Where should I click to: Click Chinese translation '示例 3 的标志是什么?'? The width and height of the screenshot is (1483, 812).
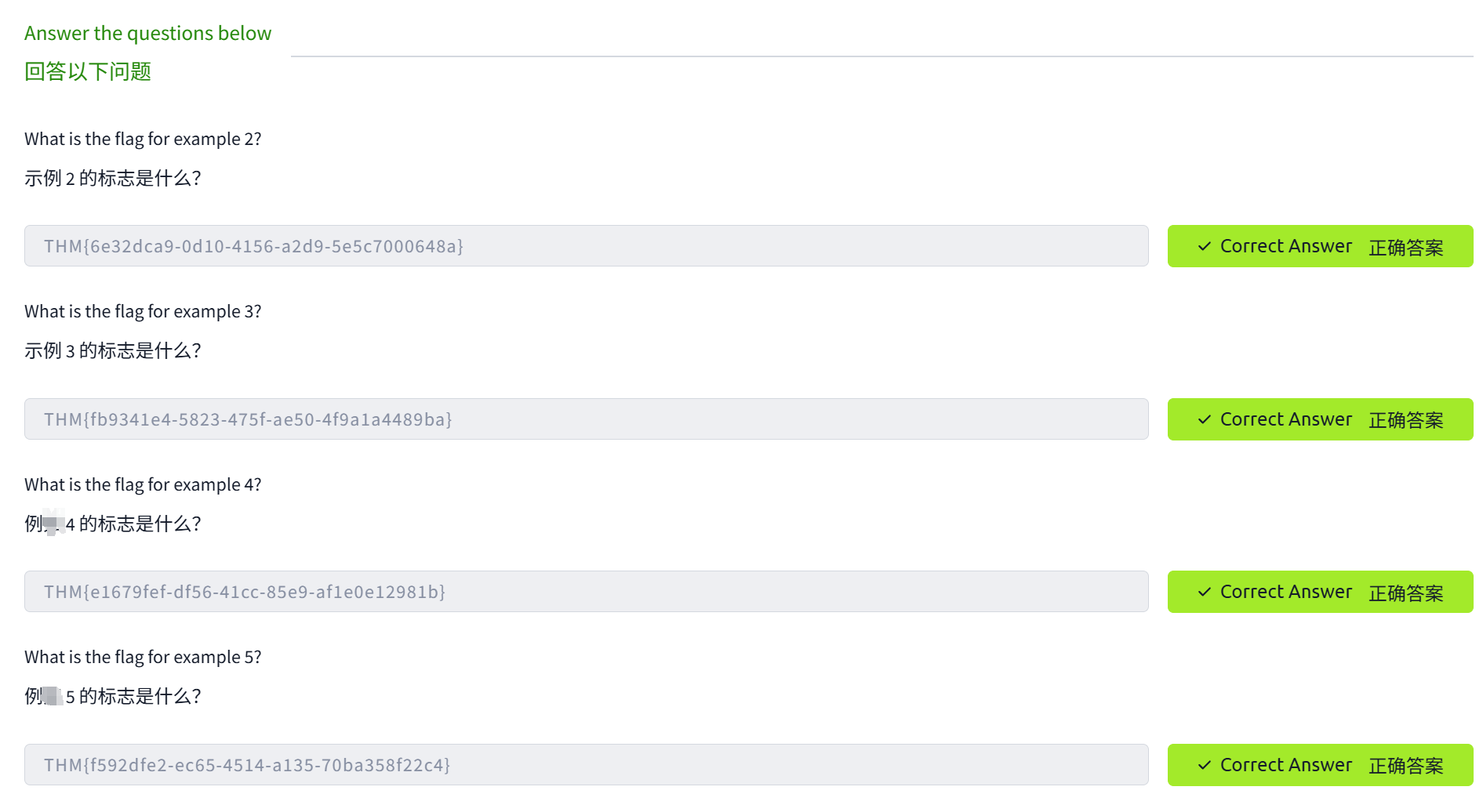113,350
